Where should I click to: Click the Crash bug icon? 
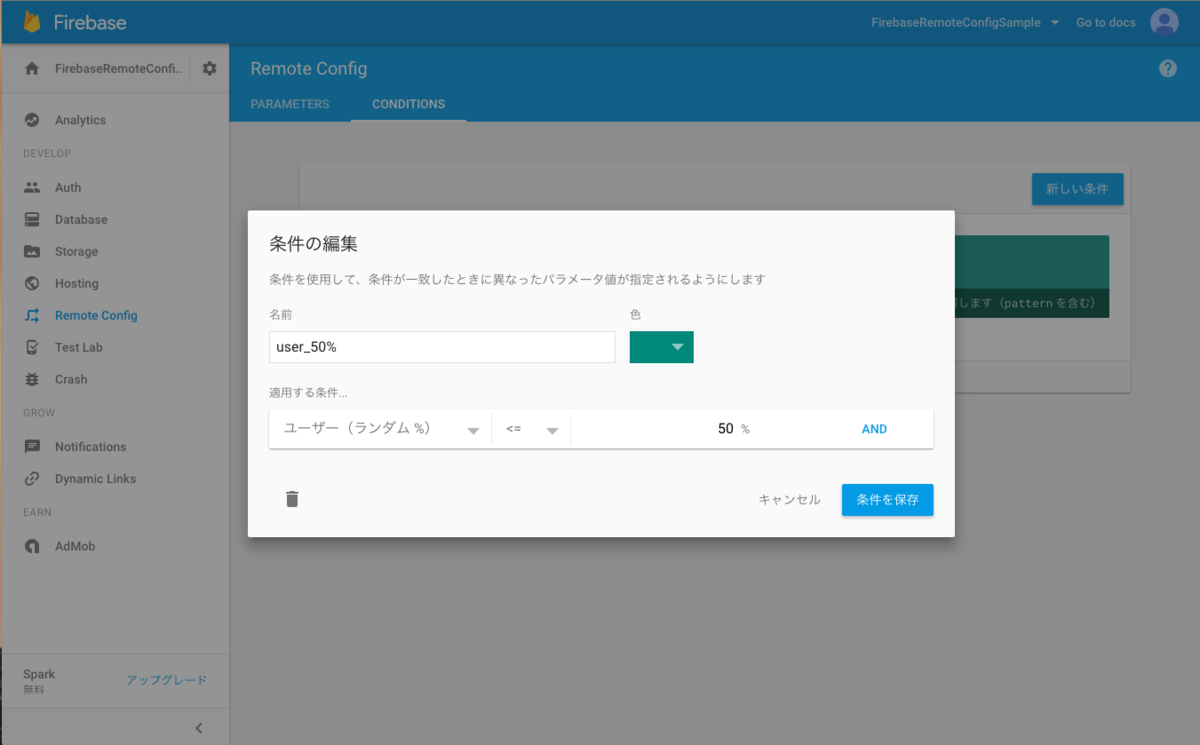coord(32,379)
